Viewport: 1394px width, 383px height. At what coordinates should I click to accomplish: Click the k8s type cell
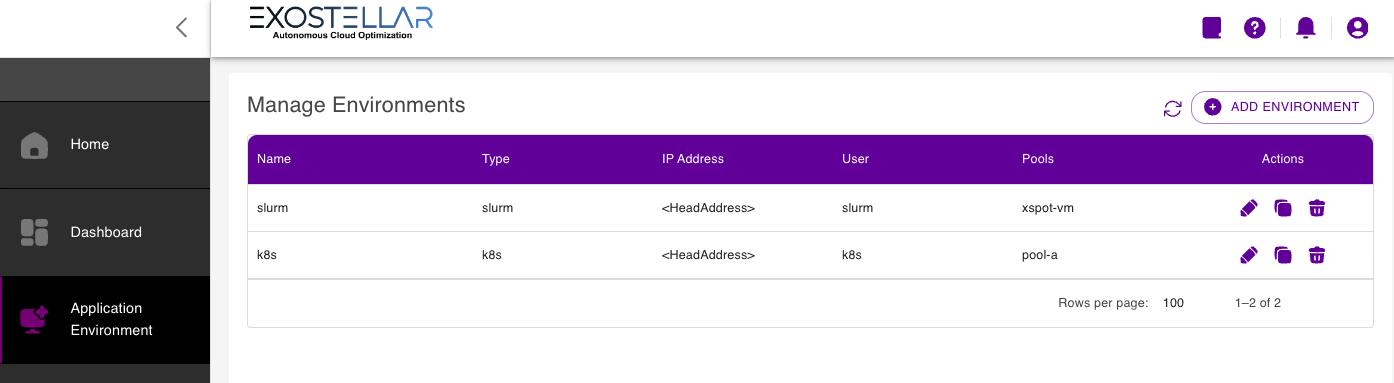tap(492, 255)
